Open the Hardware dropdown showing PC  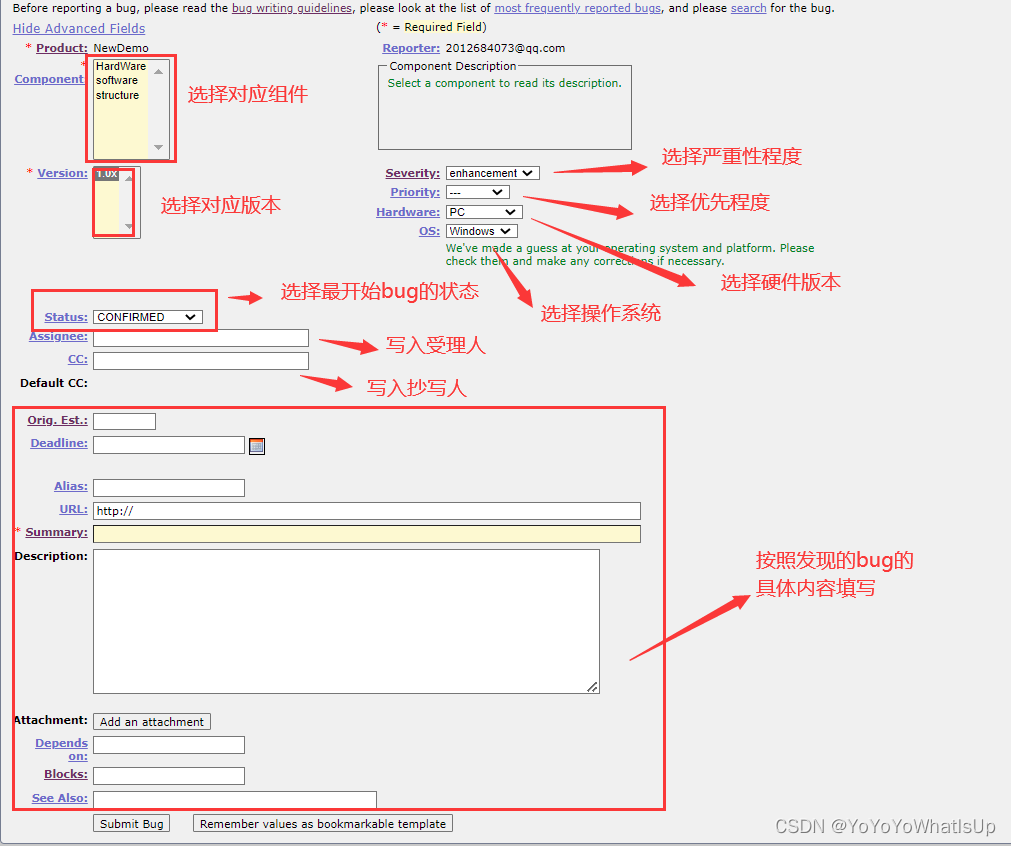tap(484, 212)
